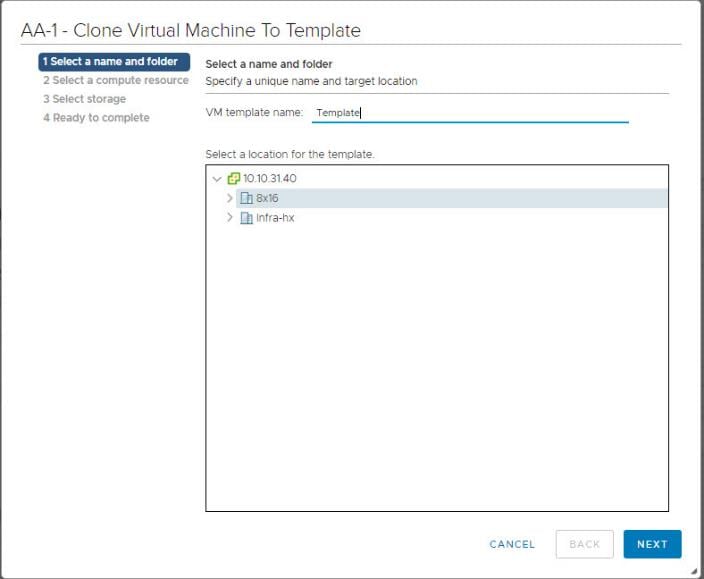Expand the Infra-hx datacenter node

[x=230, y=218]
